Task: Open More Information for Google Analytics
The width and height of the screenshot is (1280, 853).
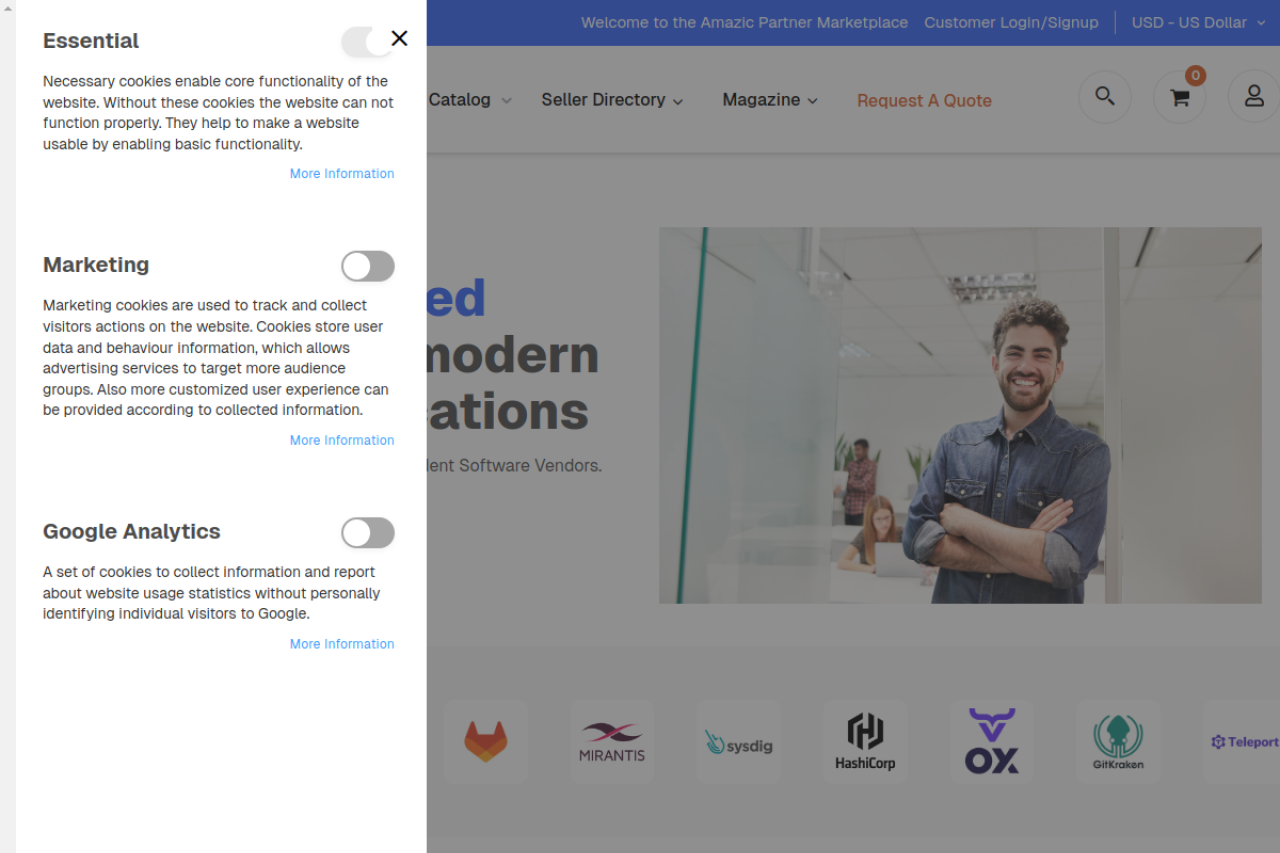Action: point(342,644)
